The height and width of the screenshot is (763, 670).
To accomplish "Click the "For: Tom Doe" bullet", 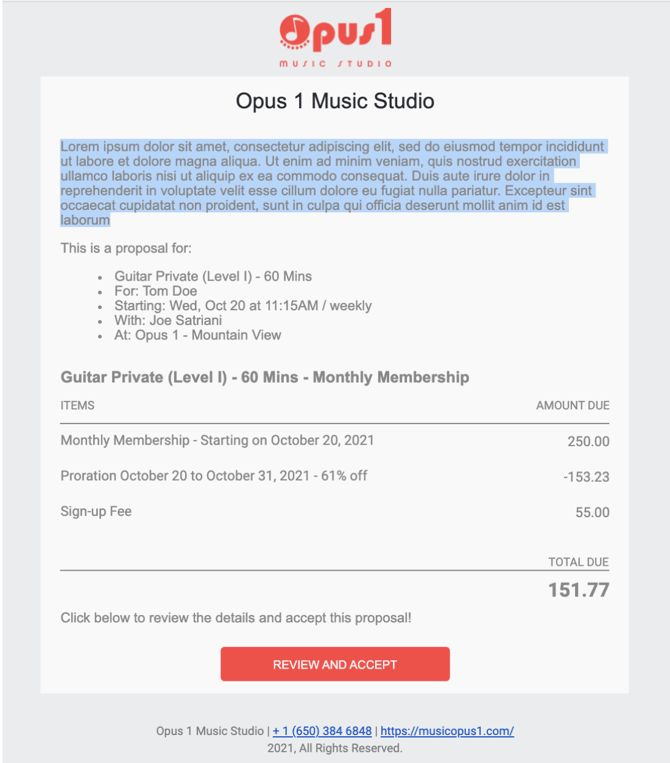I will point(155,291).
